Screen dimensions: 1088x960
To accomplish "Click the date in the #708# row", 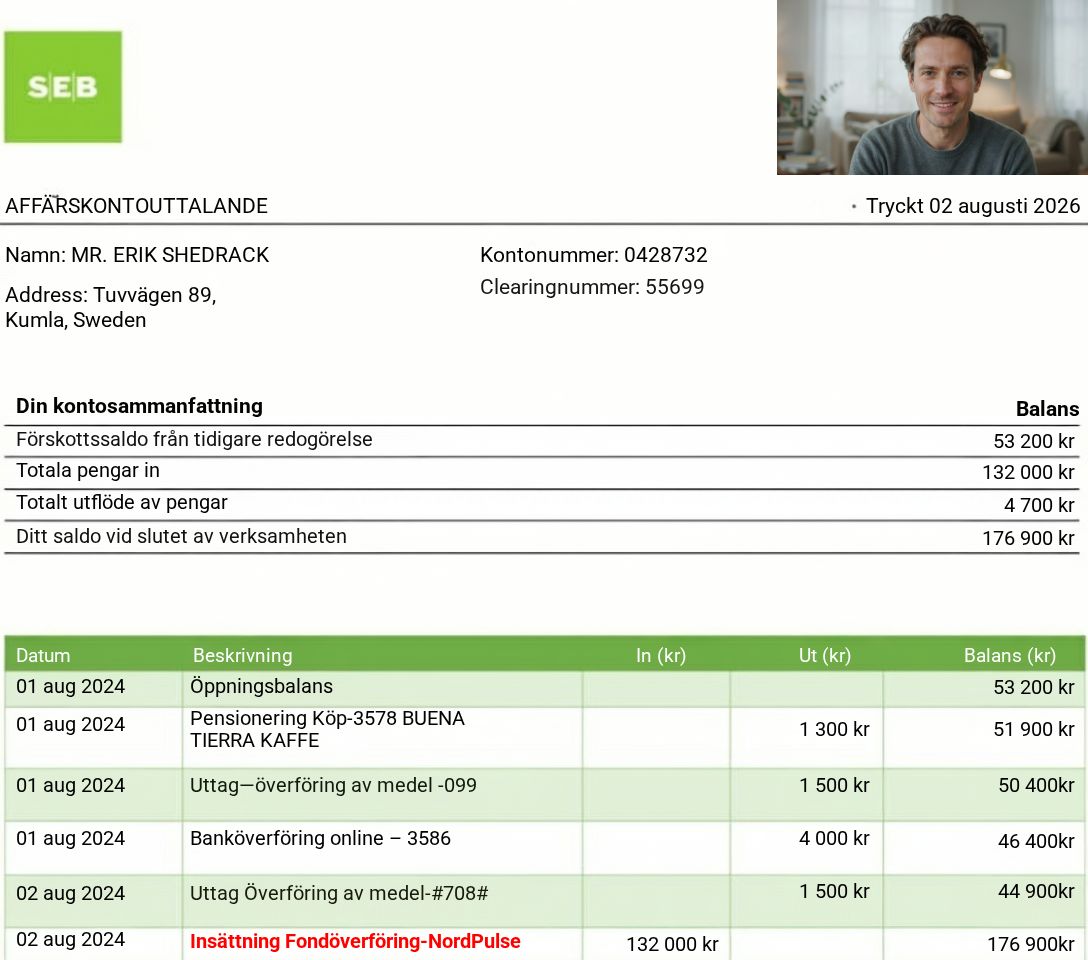I will pos(71,893).
